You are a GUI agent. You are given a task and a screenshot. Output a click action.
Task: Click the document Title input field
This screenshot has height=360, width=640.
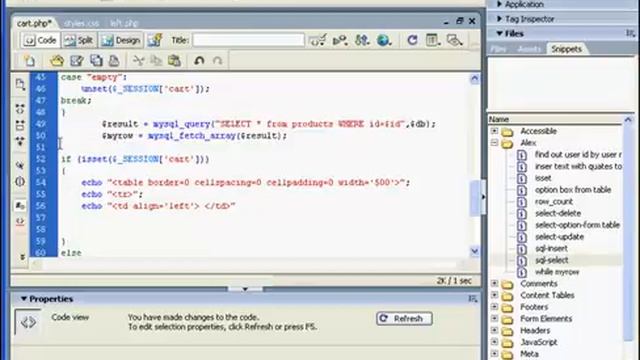(x=249, y=40)
